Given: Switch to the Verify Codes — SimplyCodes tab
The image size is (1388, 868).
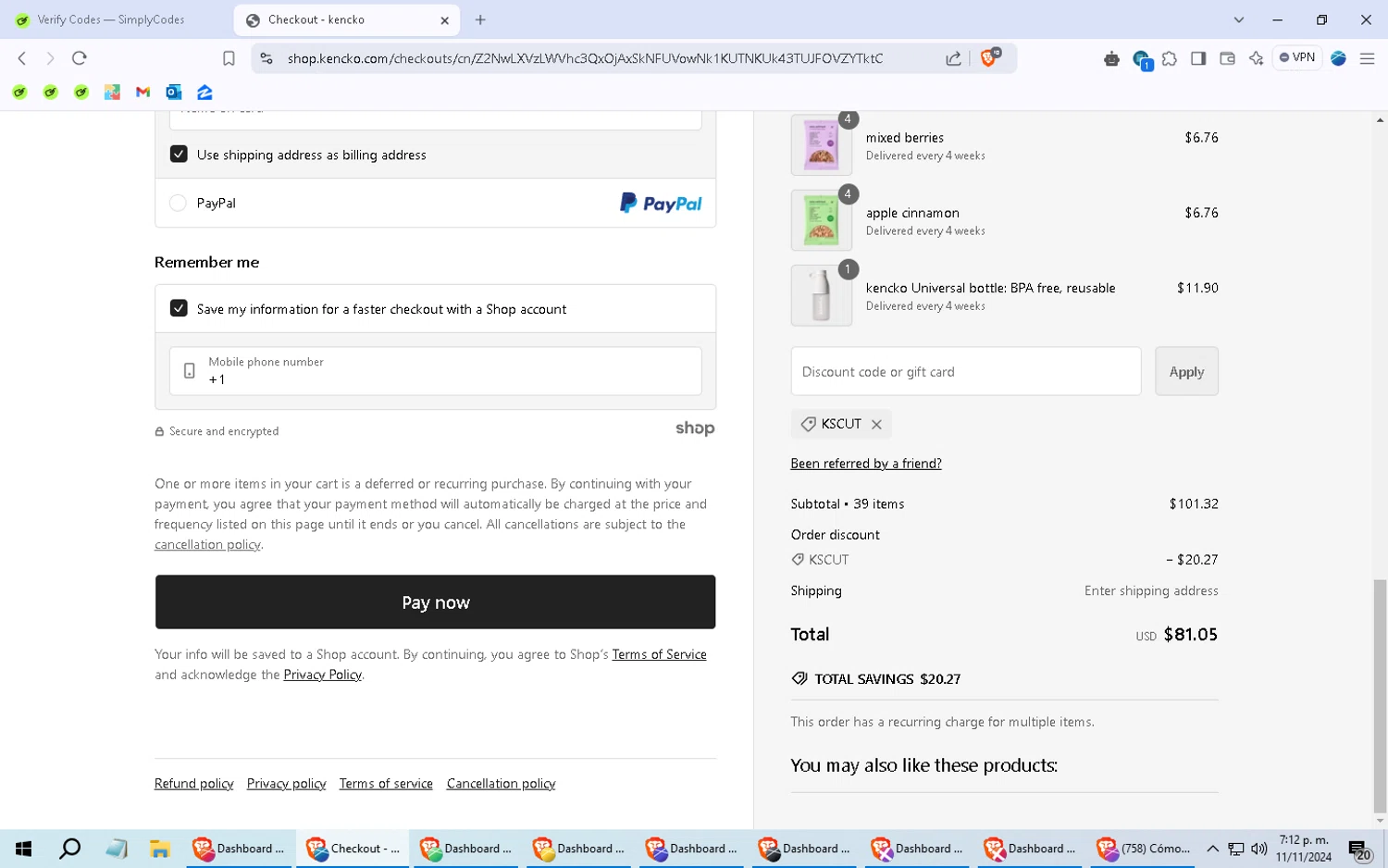Looking at the screenshot, I should pos(113,19).
